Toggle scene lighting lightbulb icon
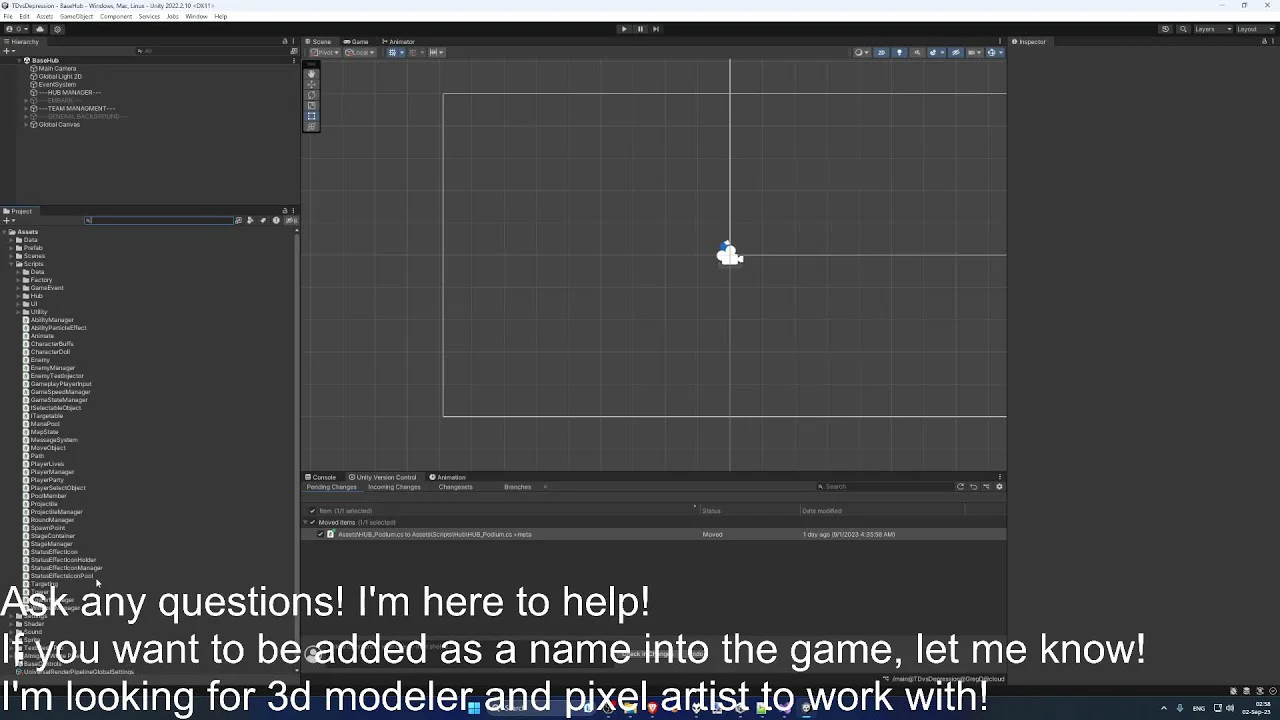The height and width of the screenshot is (720, 1280). (899, 52)
